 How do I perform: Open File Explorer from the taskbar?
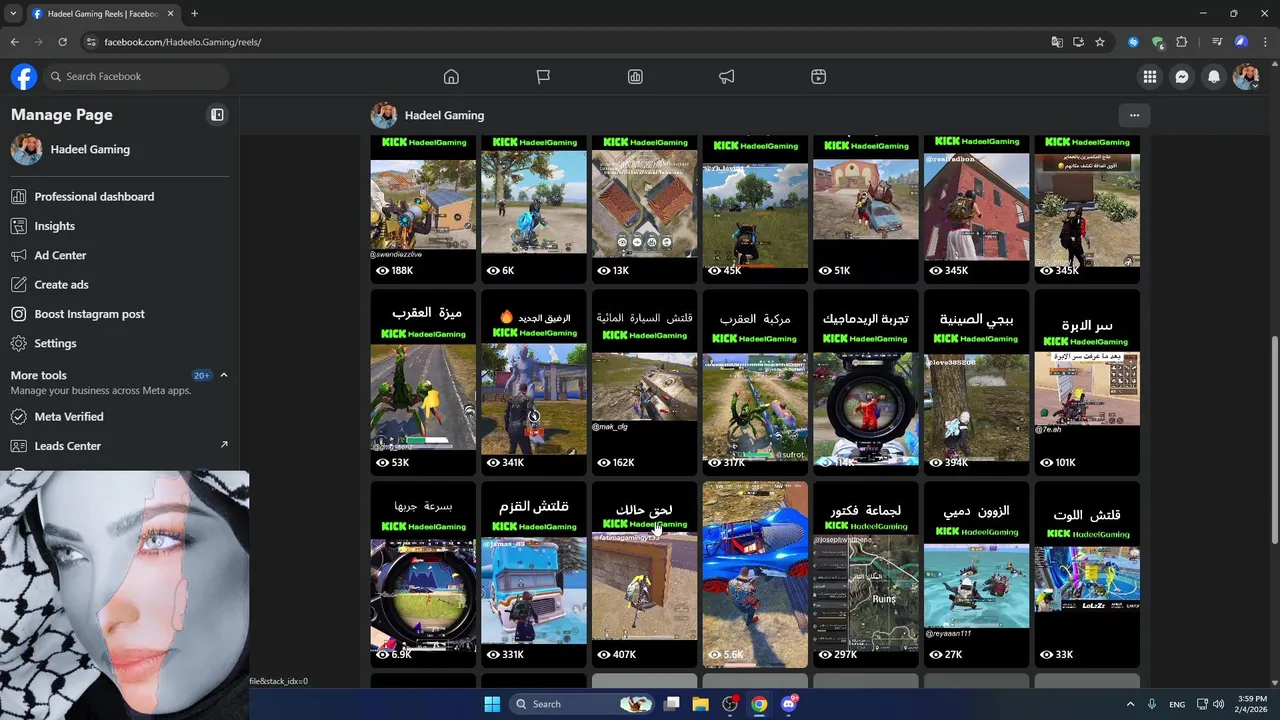(701, 704)
